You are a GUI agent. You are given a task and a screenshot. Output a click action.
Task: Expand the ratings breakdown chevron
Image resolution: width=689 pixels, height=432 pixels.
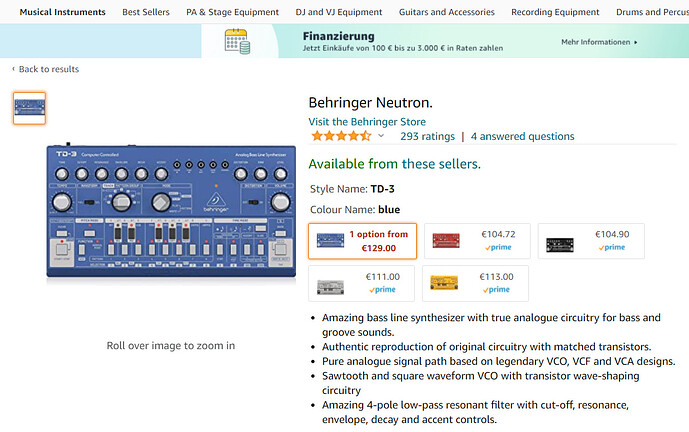(381, 136)
